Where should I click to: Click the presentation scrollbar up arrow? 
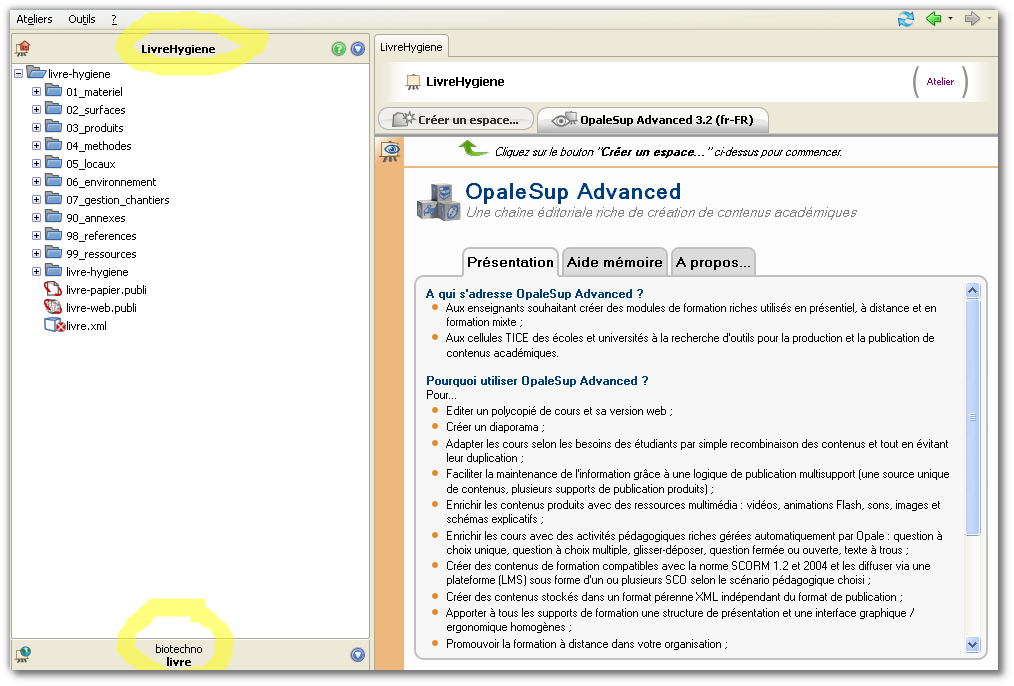click(972, 291)
